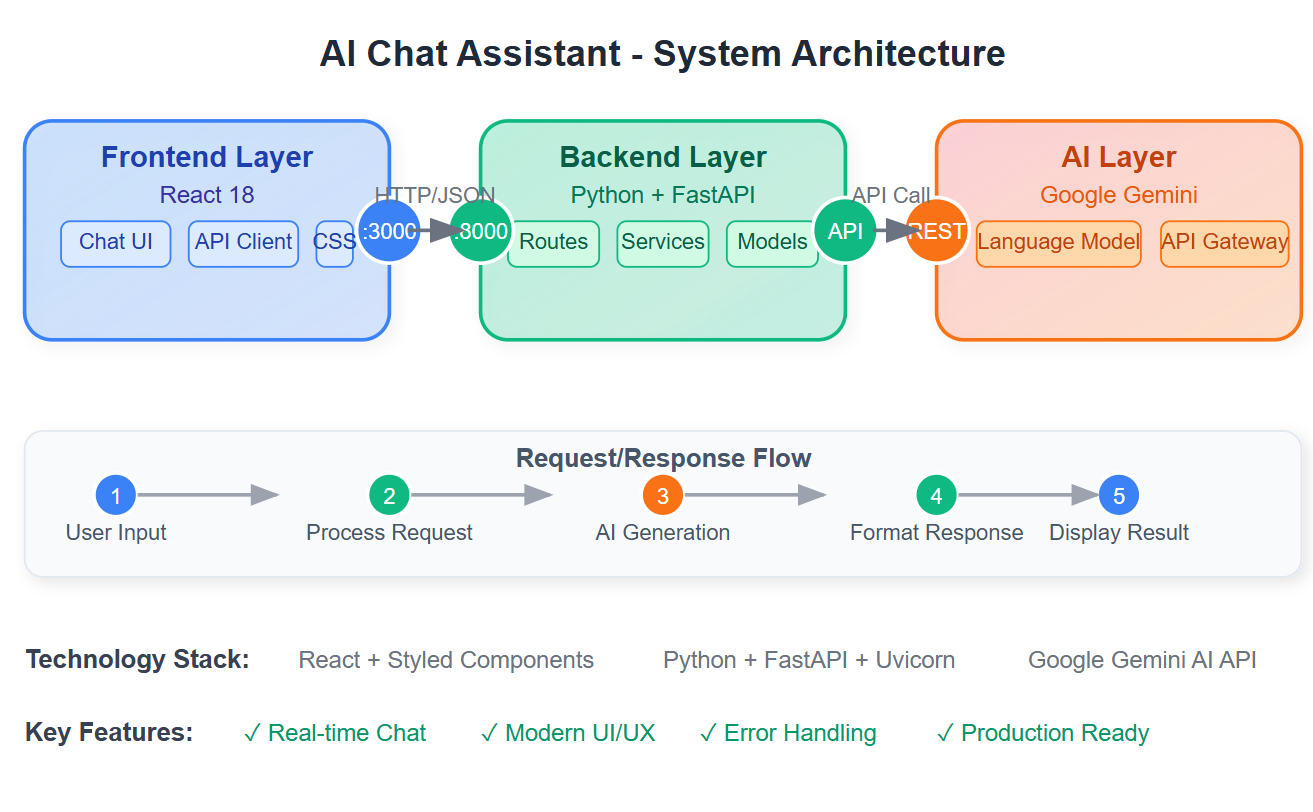Select step 5 circle above Display Result

1119,495
